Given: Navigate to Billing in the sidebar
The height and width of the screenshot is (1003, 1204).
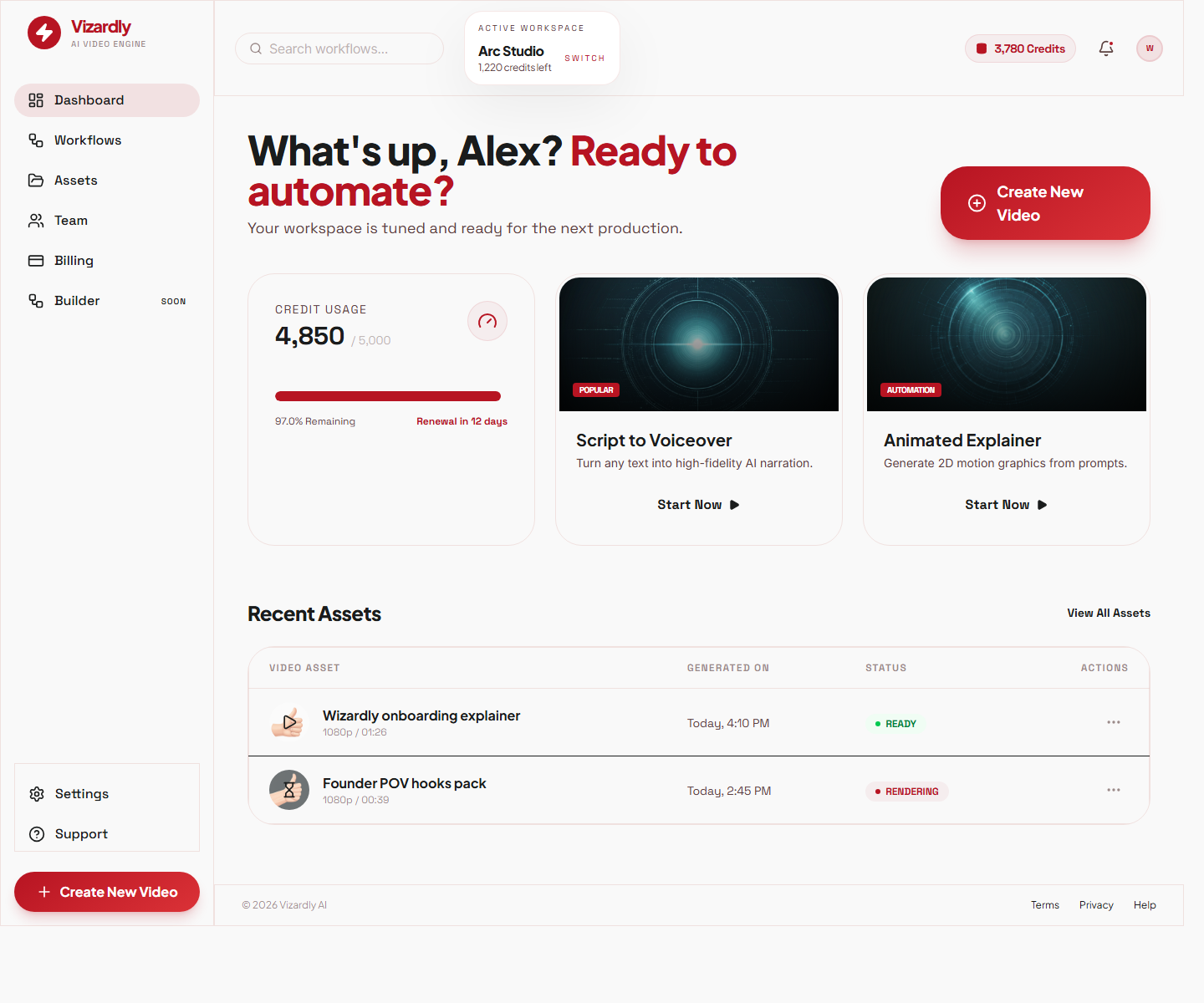Looking at the screenshot, I should click(74, 261).
